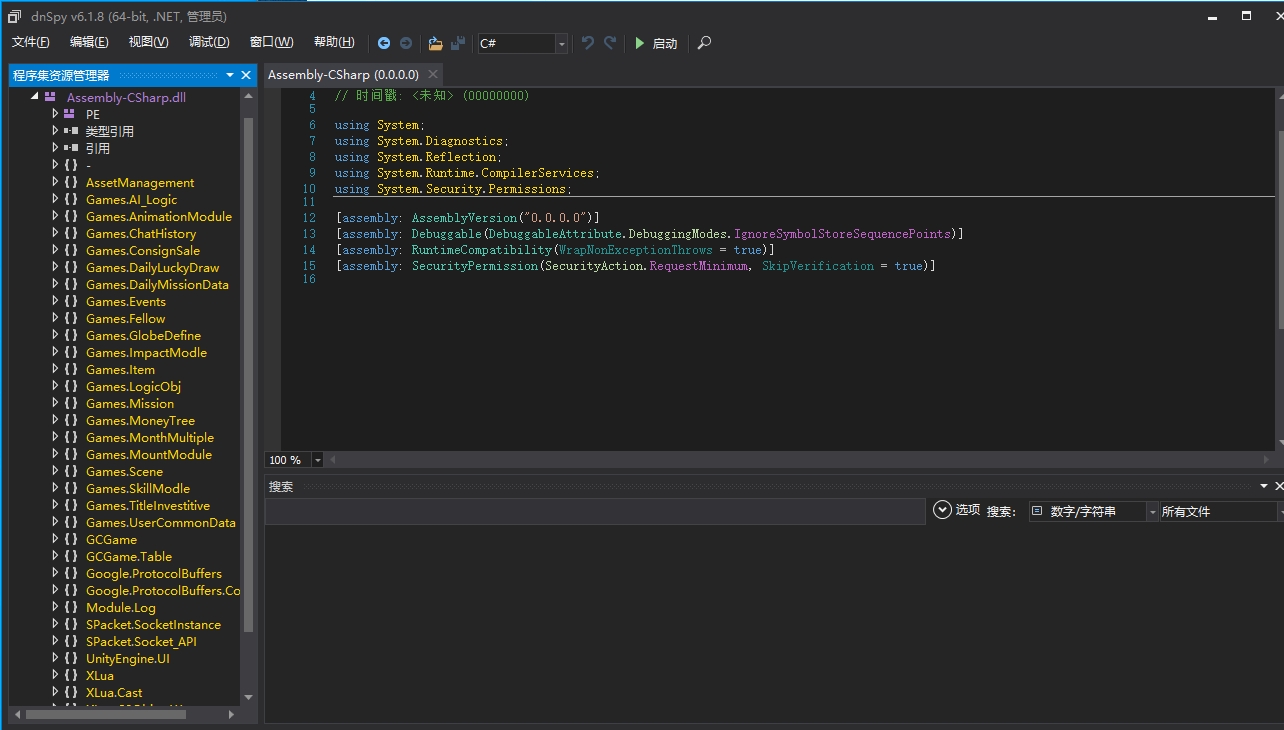Viewport: 1284px width, 730px height.
Task: Click the 启动 start debugging button
Action: (656, 43)
